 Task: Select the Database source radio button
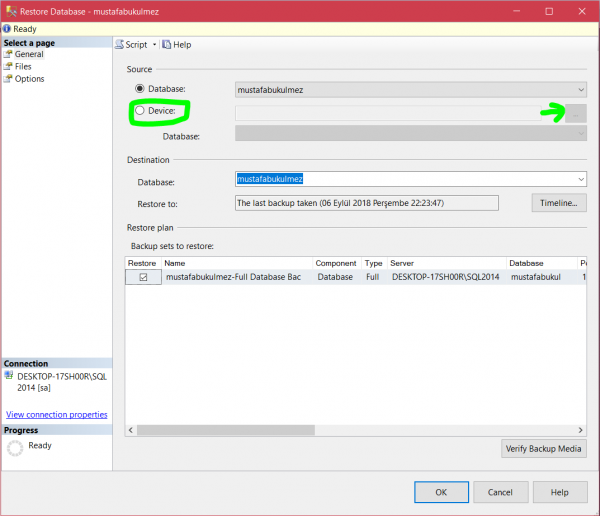(140, 89)
